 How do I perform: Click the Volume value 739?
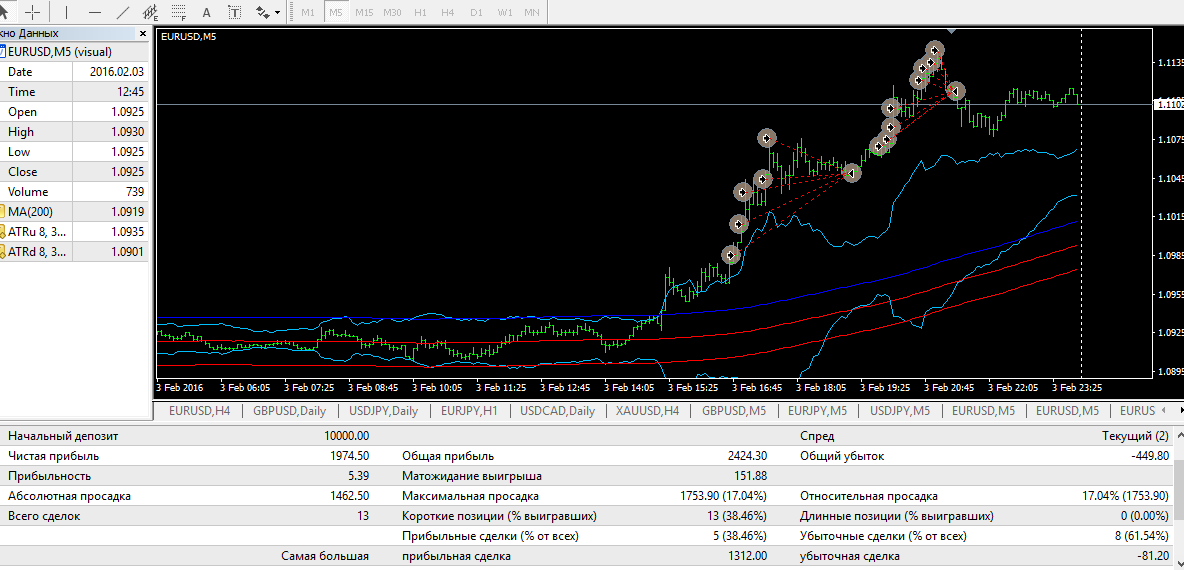[x=135, y=192]
